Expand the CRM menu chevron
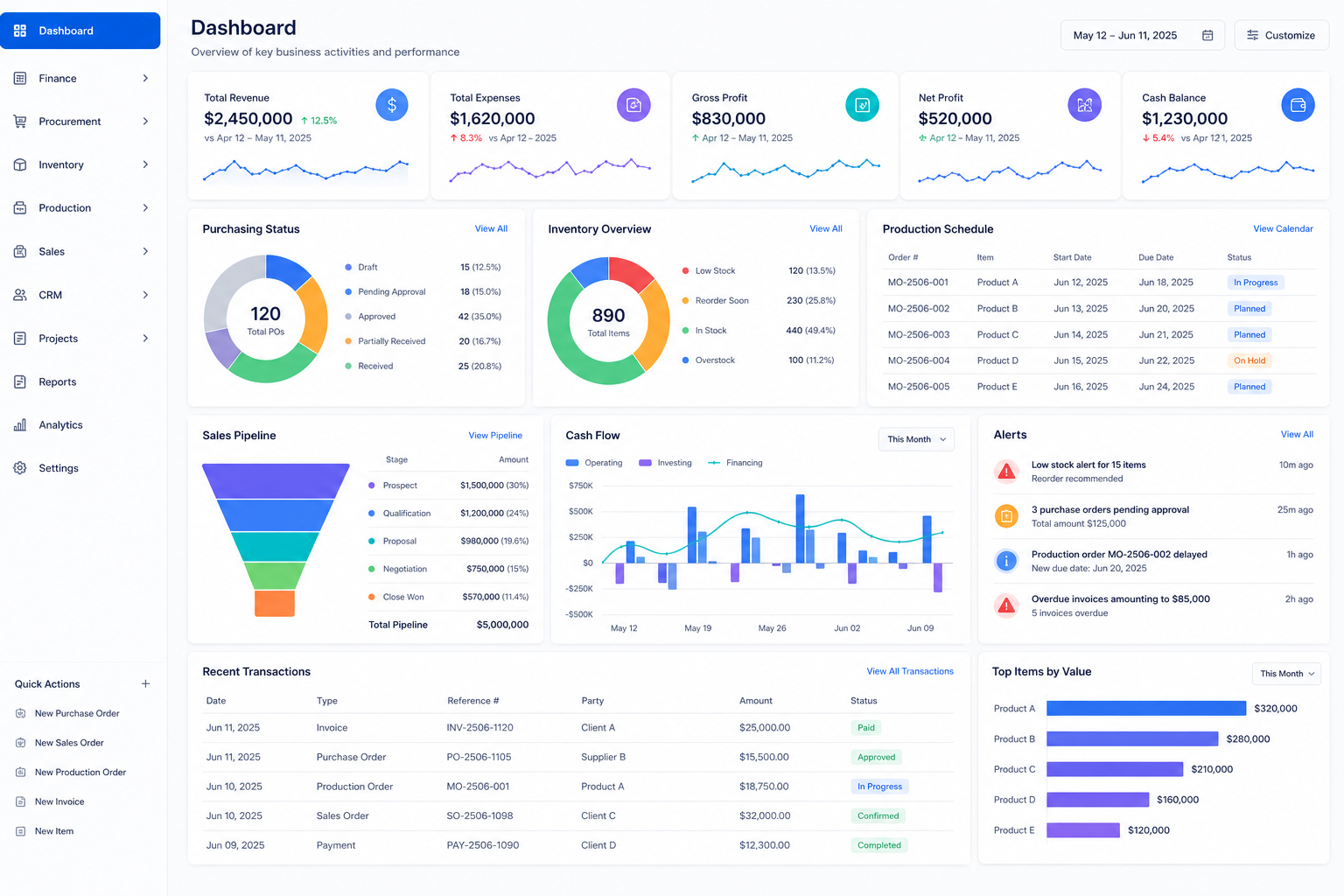1344x896 pixels. [x=145, y=295]
